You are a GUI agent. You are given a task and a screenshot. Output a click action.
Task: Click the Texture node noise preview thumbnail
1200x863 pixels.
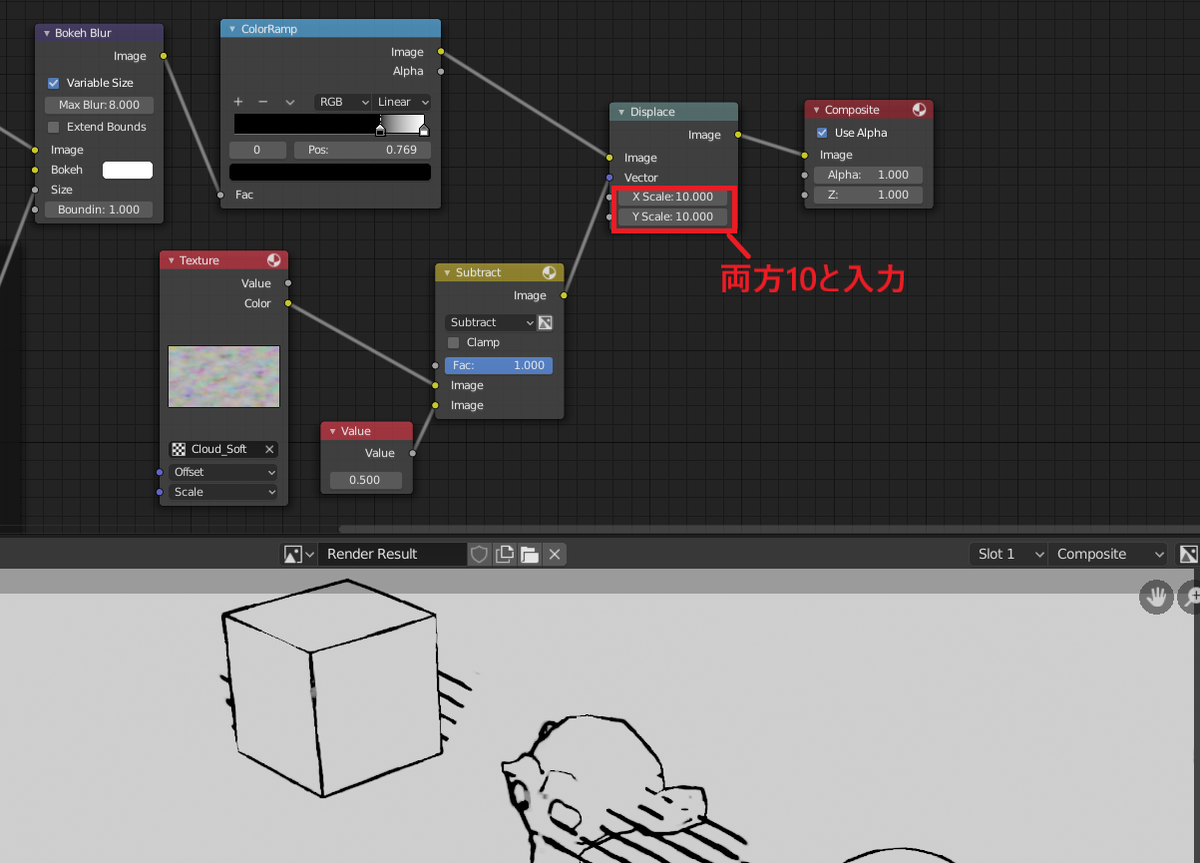pos(224,377)
